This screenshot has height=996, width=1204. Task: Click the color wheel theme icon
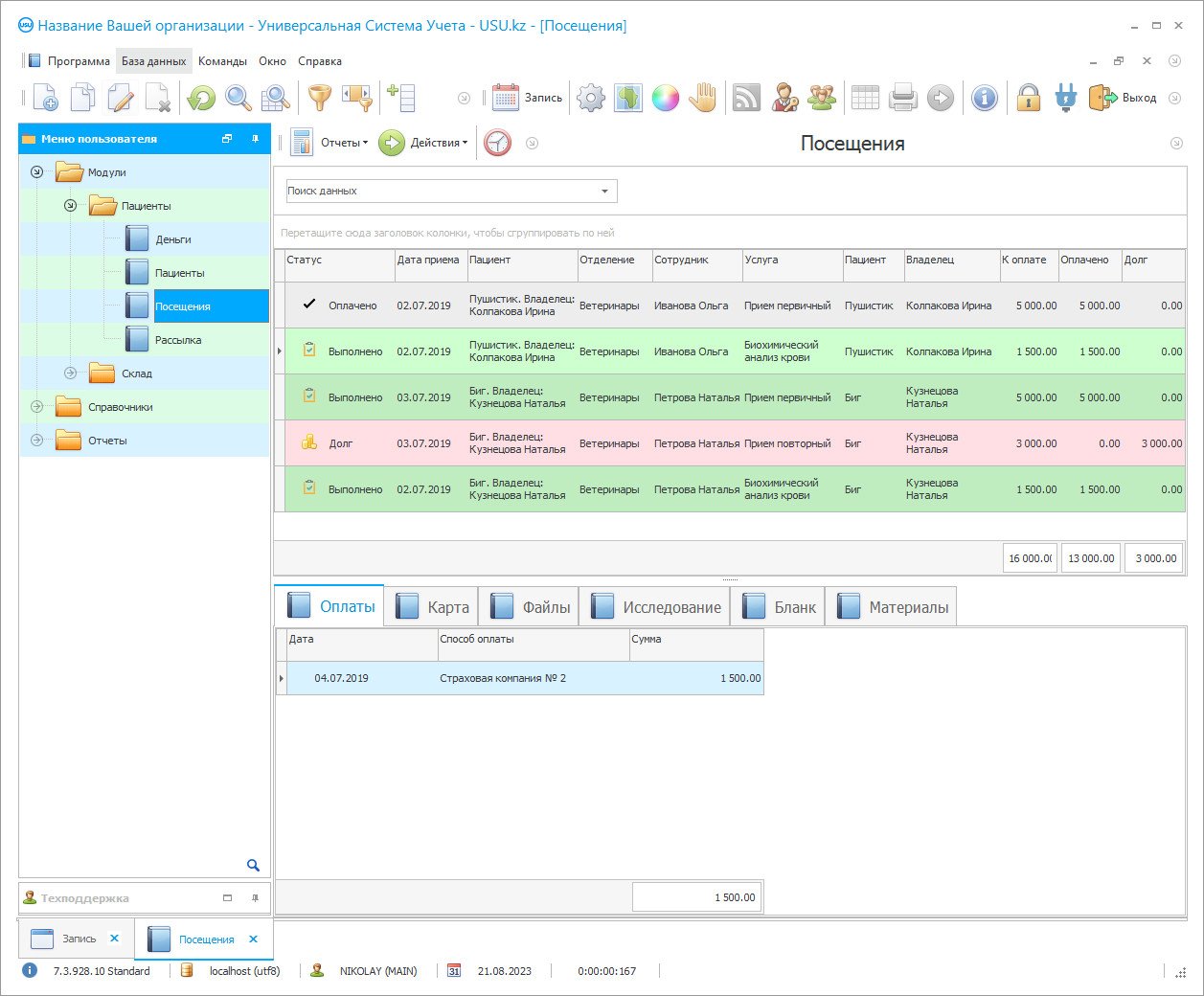pos(665,98)
